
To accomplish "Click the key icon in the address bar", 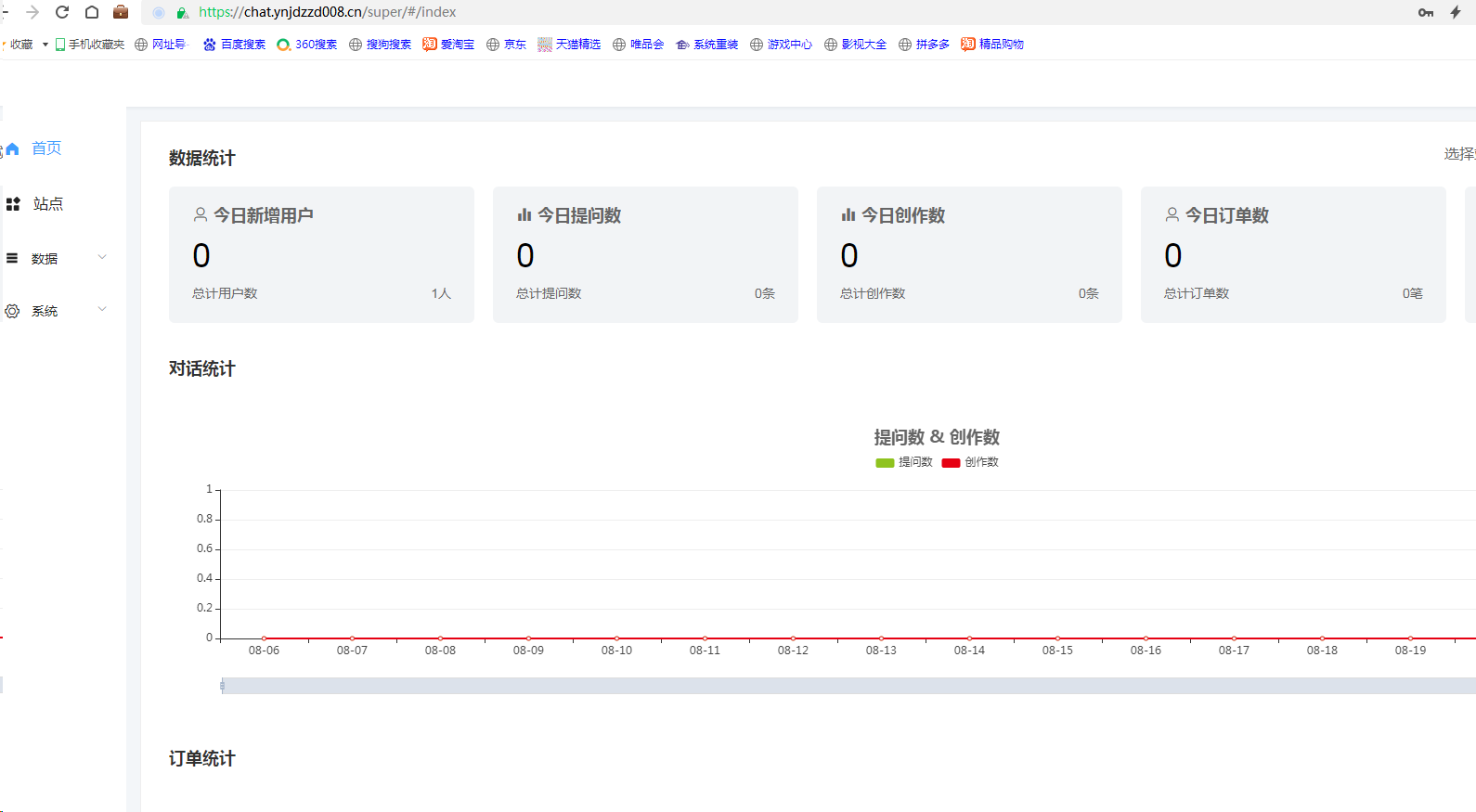I will 1426,12.
